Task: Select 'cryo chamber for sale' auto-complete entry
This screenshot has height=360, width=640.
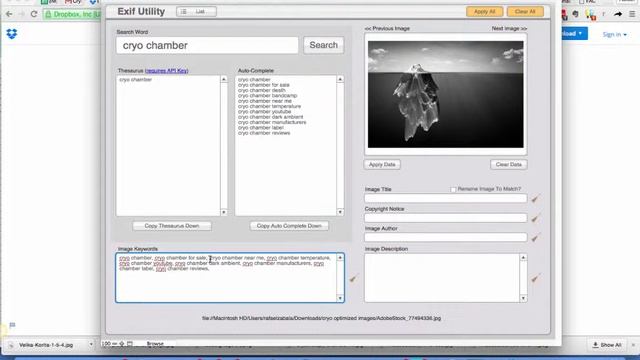Action: click(x=264, y=85)
